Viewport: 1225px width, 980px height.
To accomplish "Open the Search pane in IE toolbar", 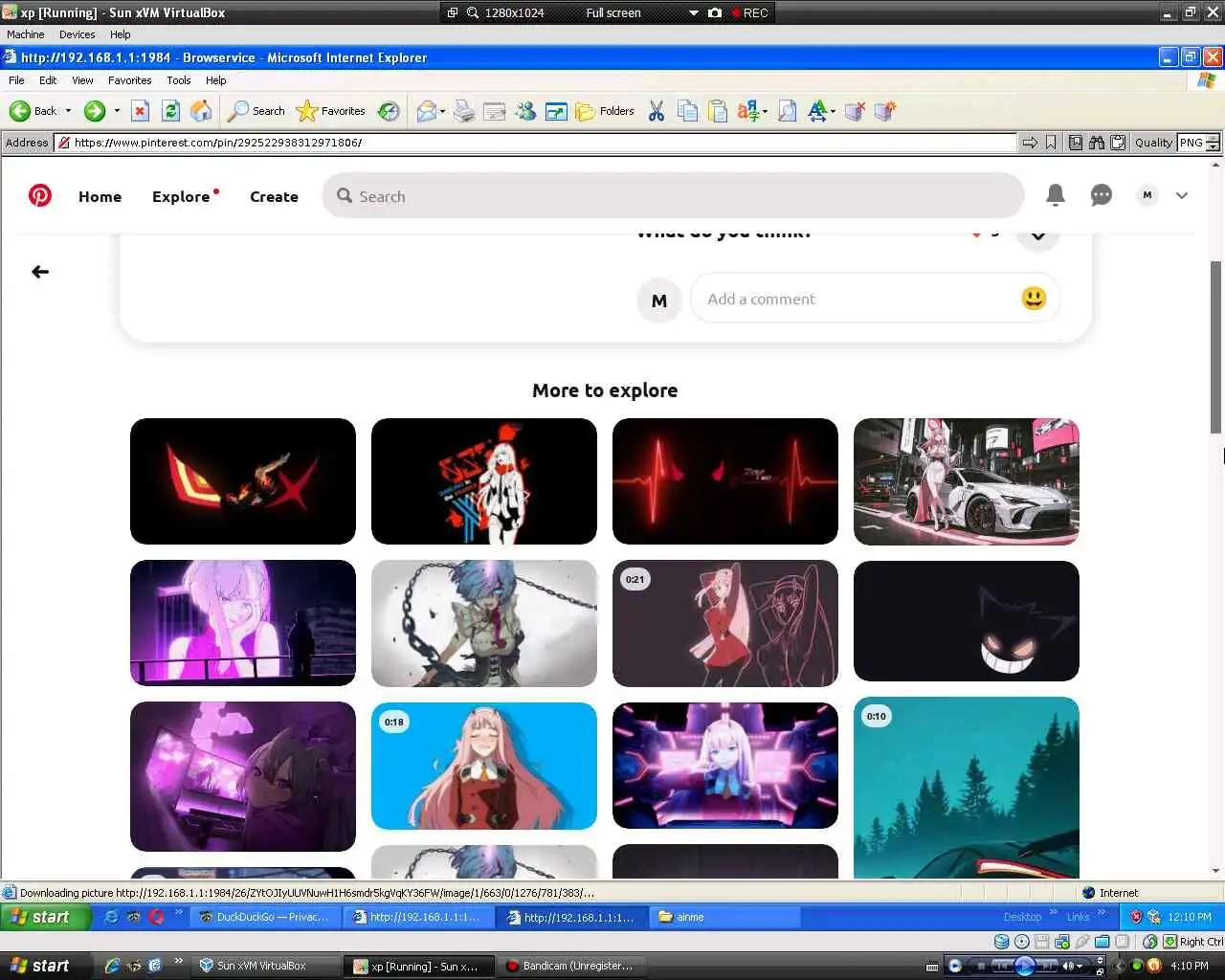I will coord(256,111).
